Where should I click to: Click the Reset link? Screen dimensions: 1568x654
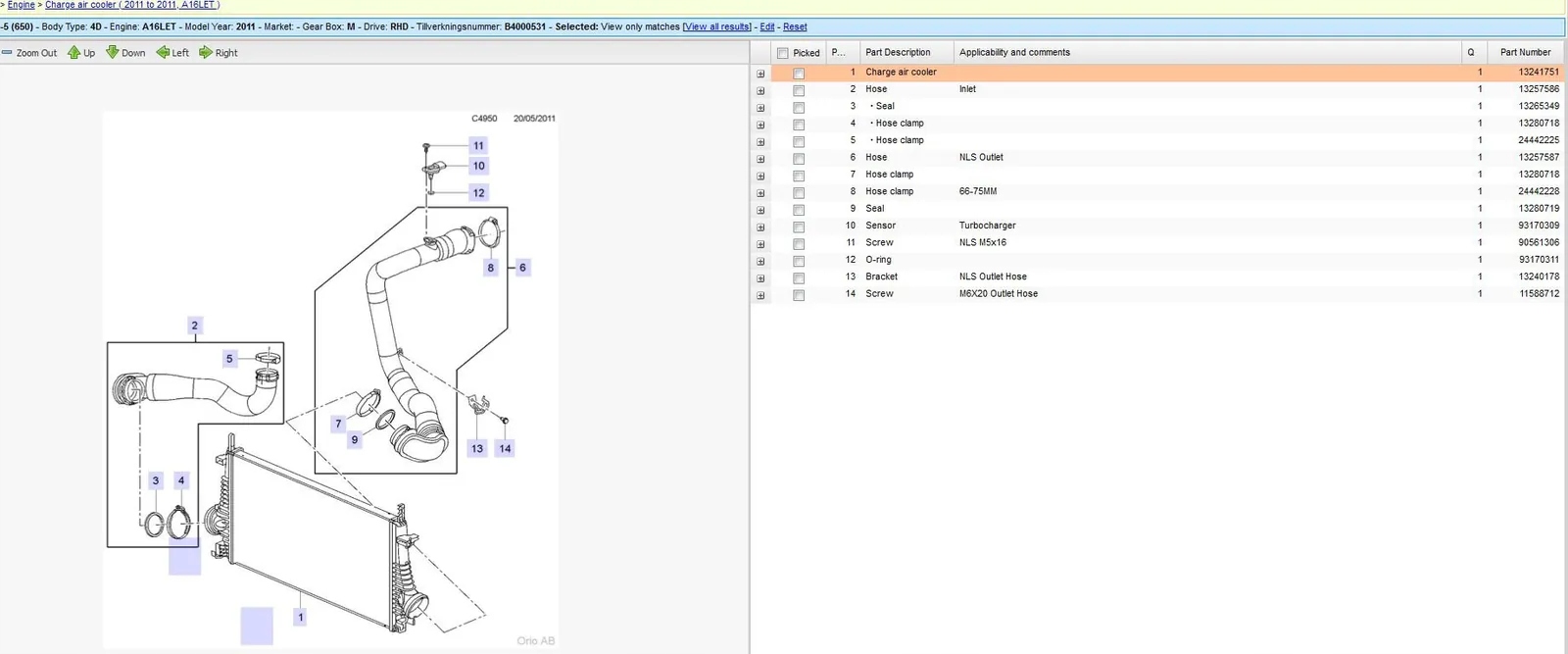(x=795, y=26)
